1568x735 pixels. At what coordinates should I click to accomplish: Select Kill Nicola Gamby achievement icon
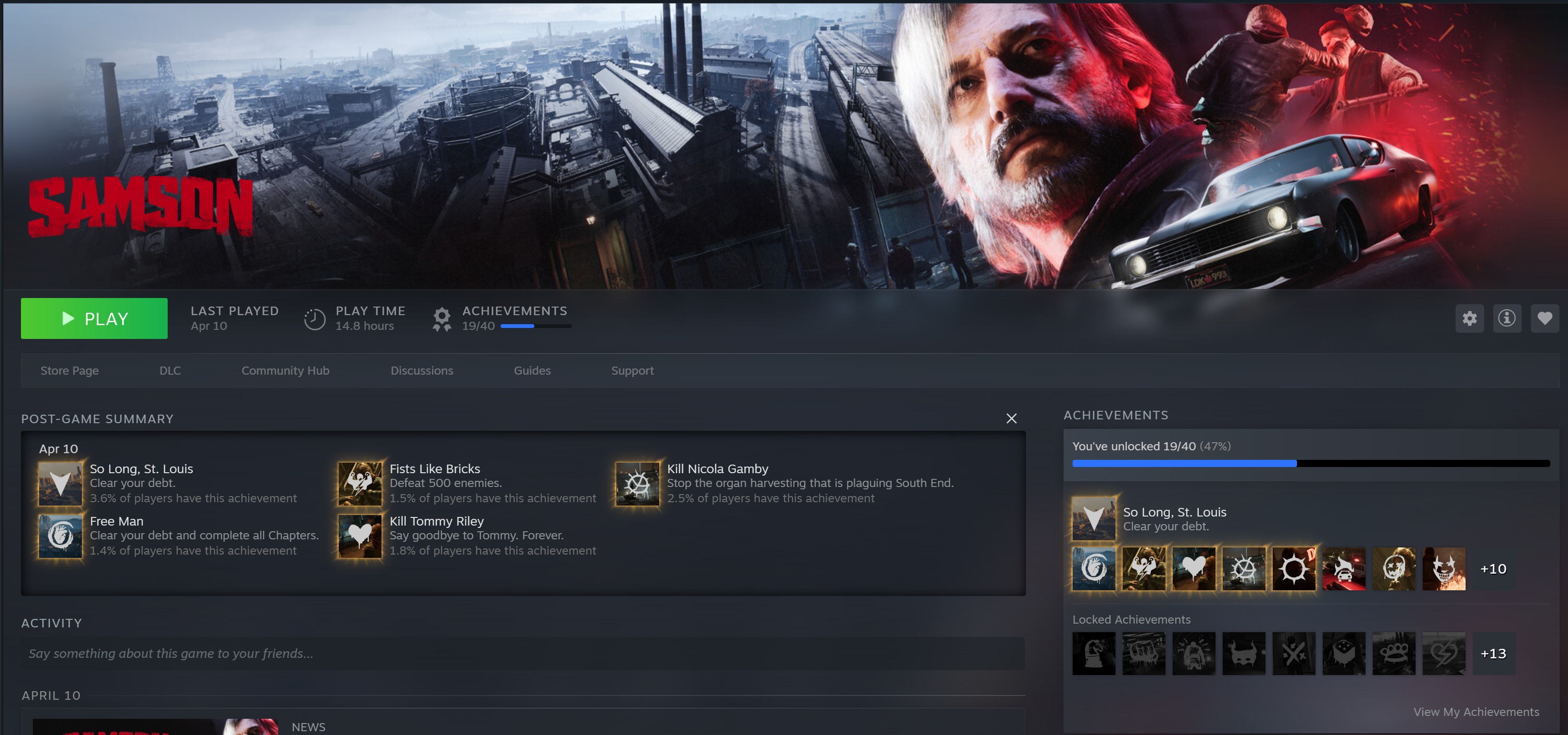pyautogui.click(x=637, y=484)
